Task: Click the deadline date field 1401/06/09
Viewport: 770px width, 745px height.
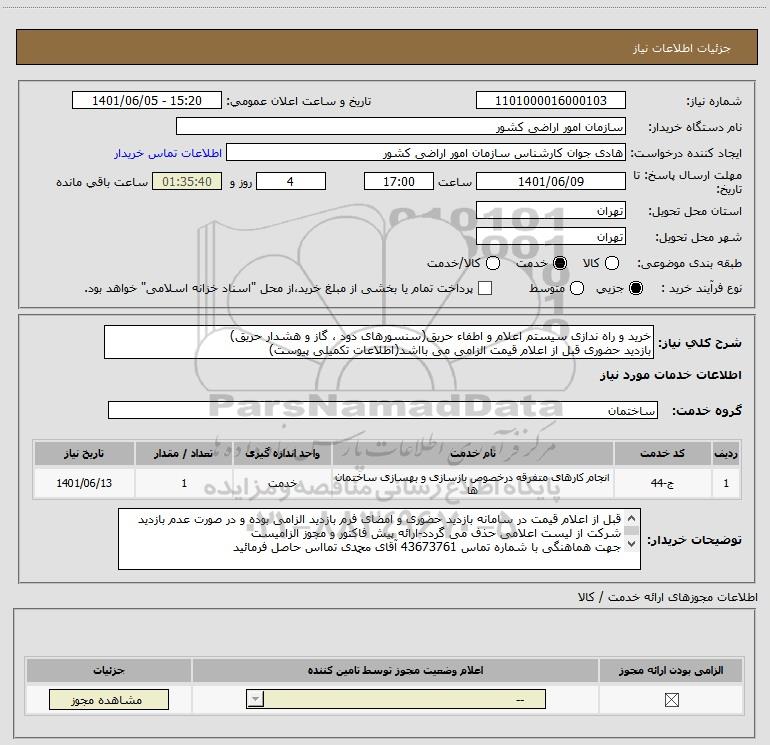Action: pos(550,181)
